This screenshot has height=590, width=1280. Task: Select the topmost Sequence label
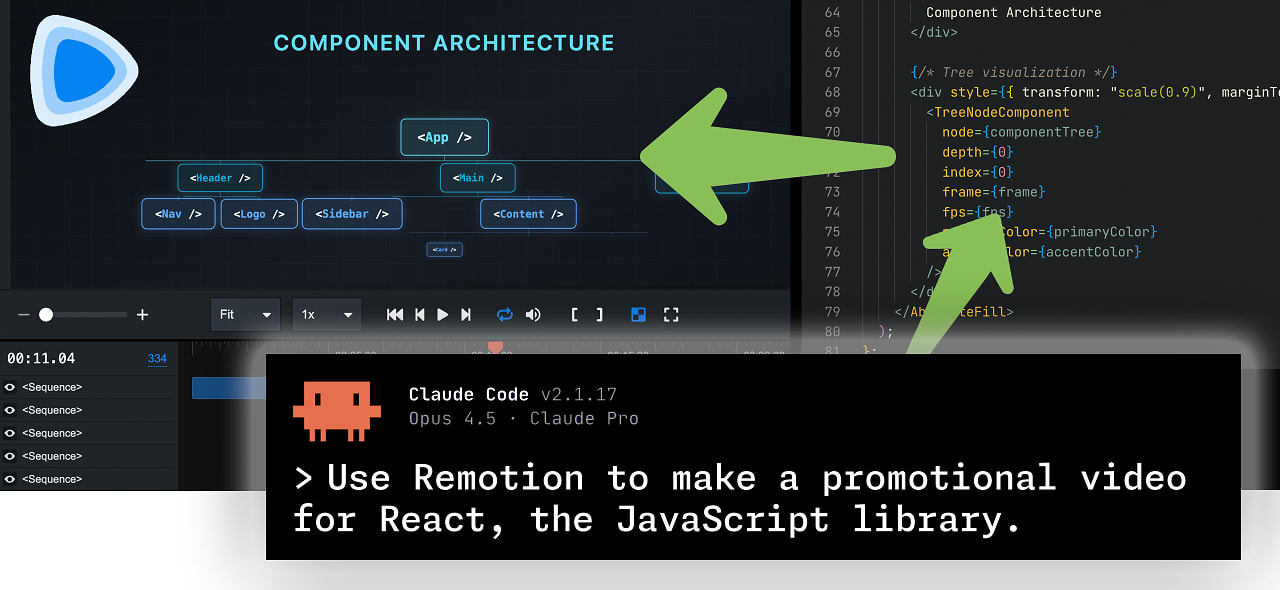(52, 387)
